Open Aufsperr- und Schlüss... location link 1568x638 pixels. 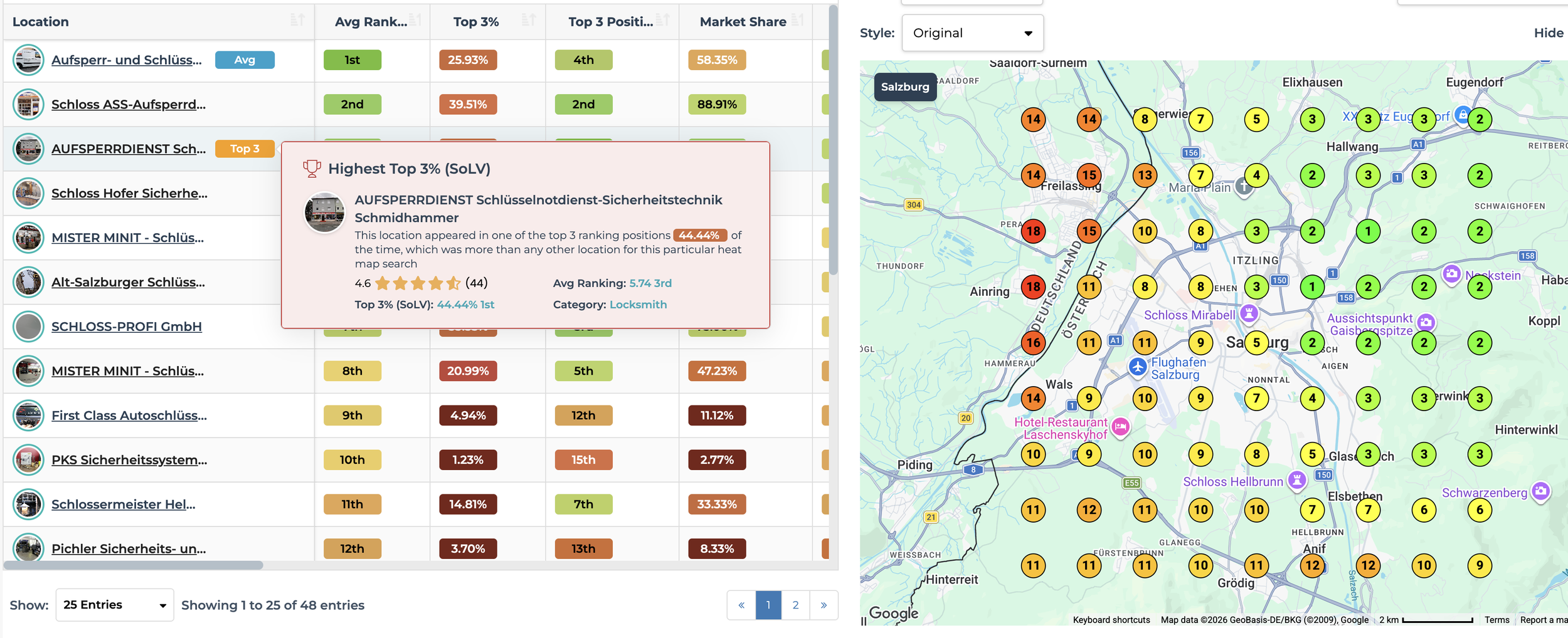pos(127,60)
